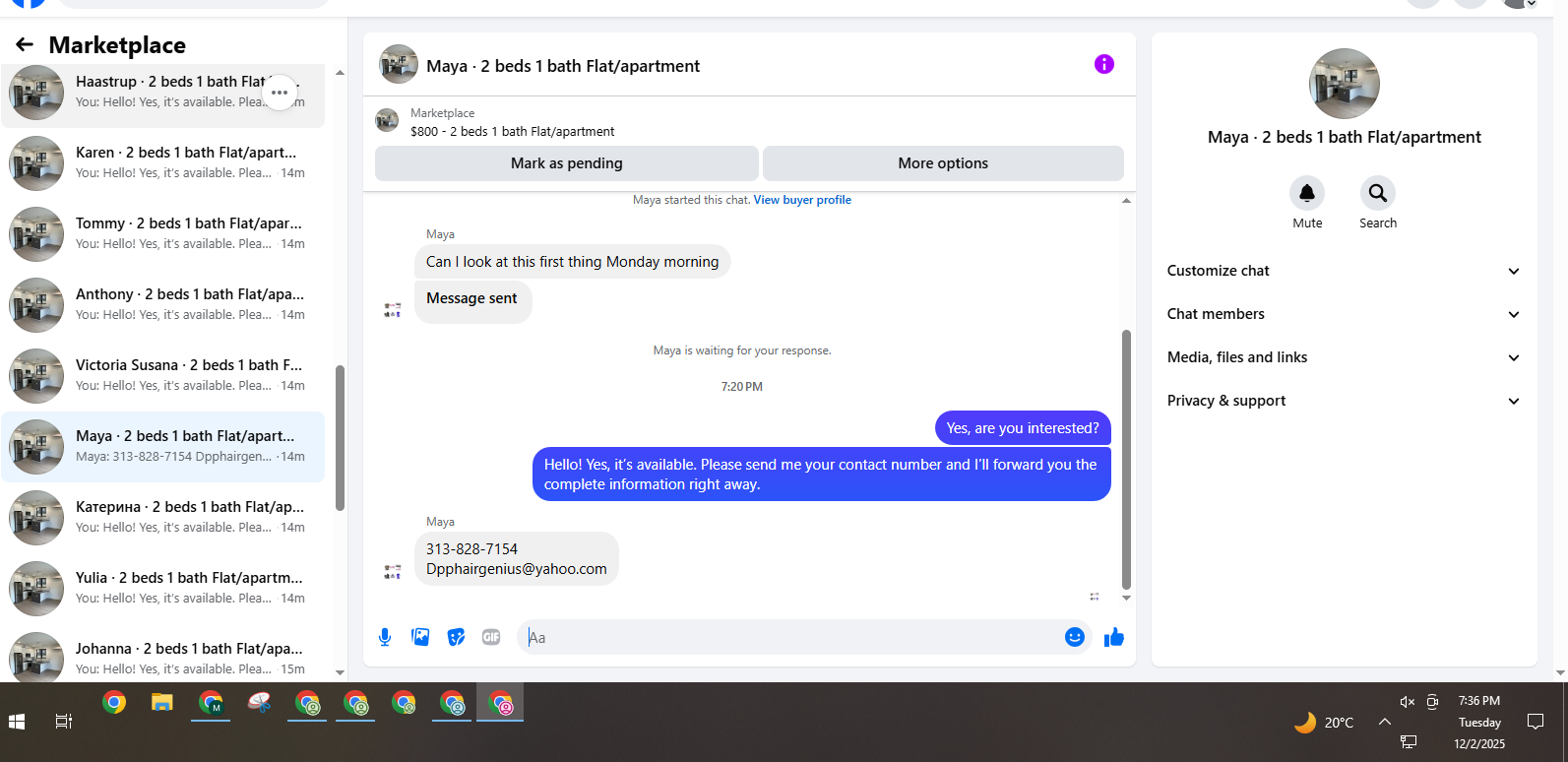Click the Mute bell icon
This screenshot has height=762, width=1568.
click(1307, 193)
